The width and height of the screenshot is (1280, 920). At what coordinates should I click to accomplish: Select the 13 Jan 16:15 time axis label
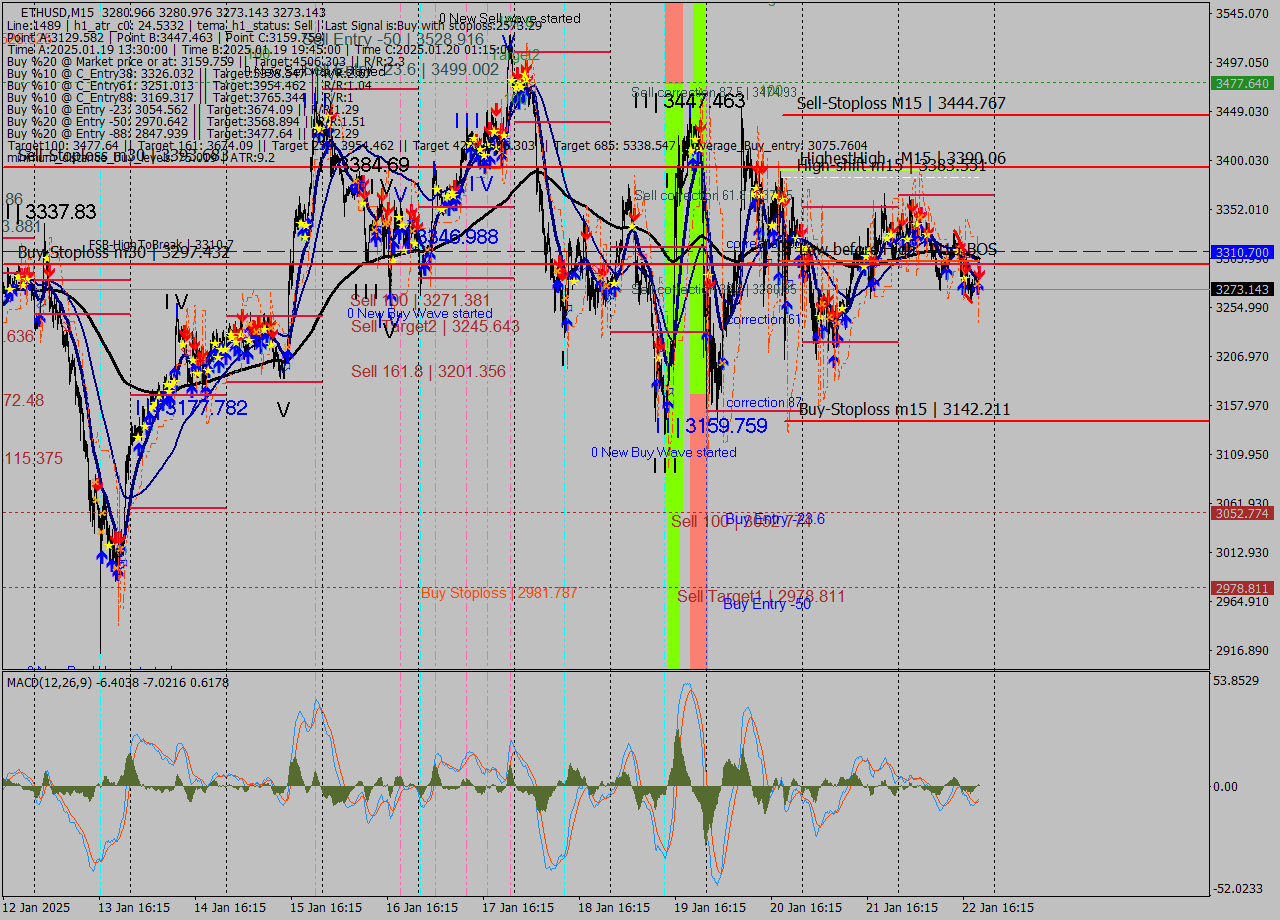pos(133,908)
